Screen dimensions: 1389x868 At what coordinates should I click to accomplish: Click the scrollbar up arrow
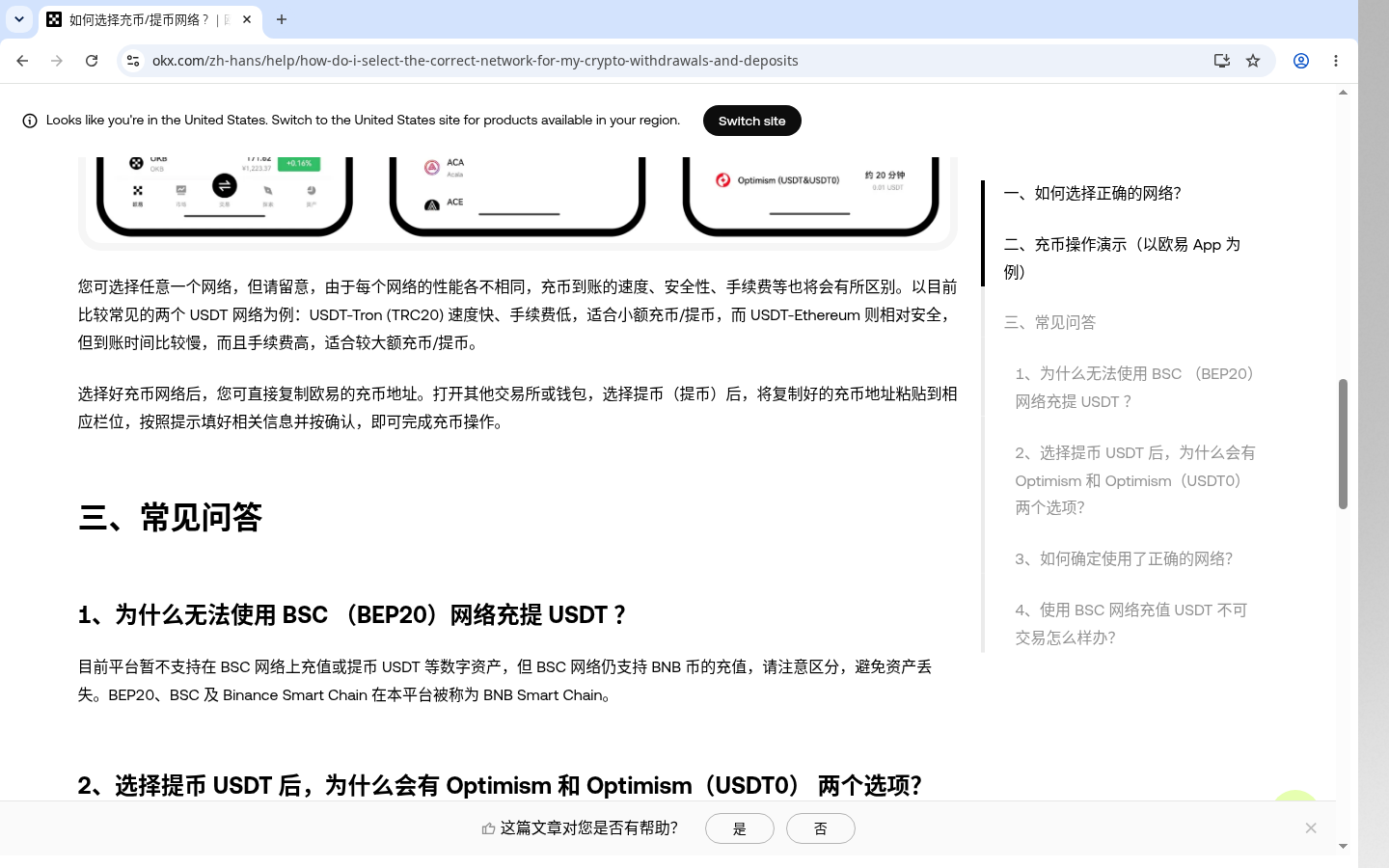tap(1343, 93)
